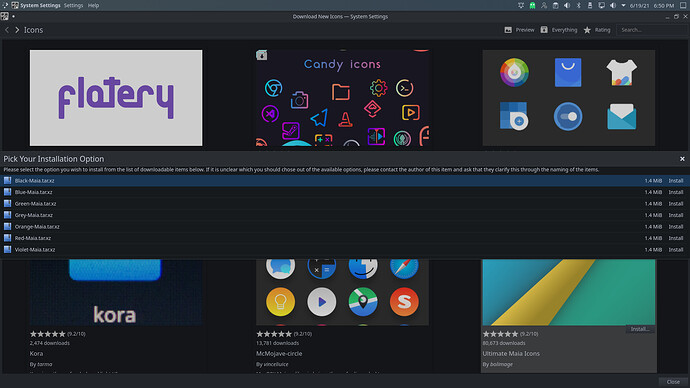Click the Preview view mode icon
Image resolution: width=690 pixels, height=388 pixels.
click(x=508, y=30)
